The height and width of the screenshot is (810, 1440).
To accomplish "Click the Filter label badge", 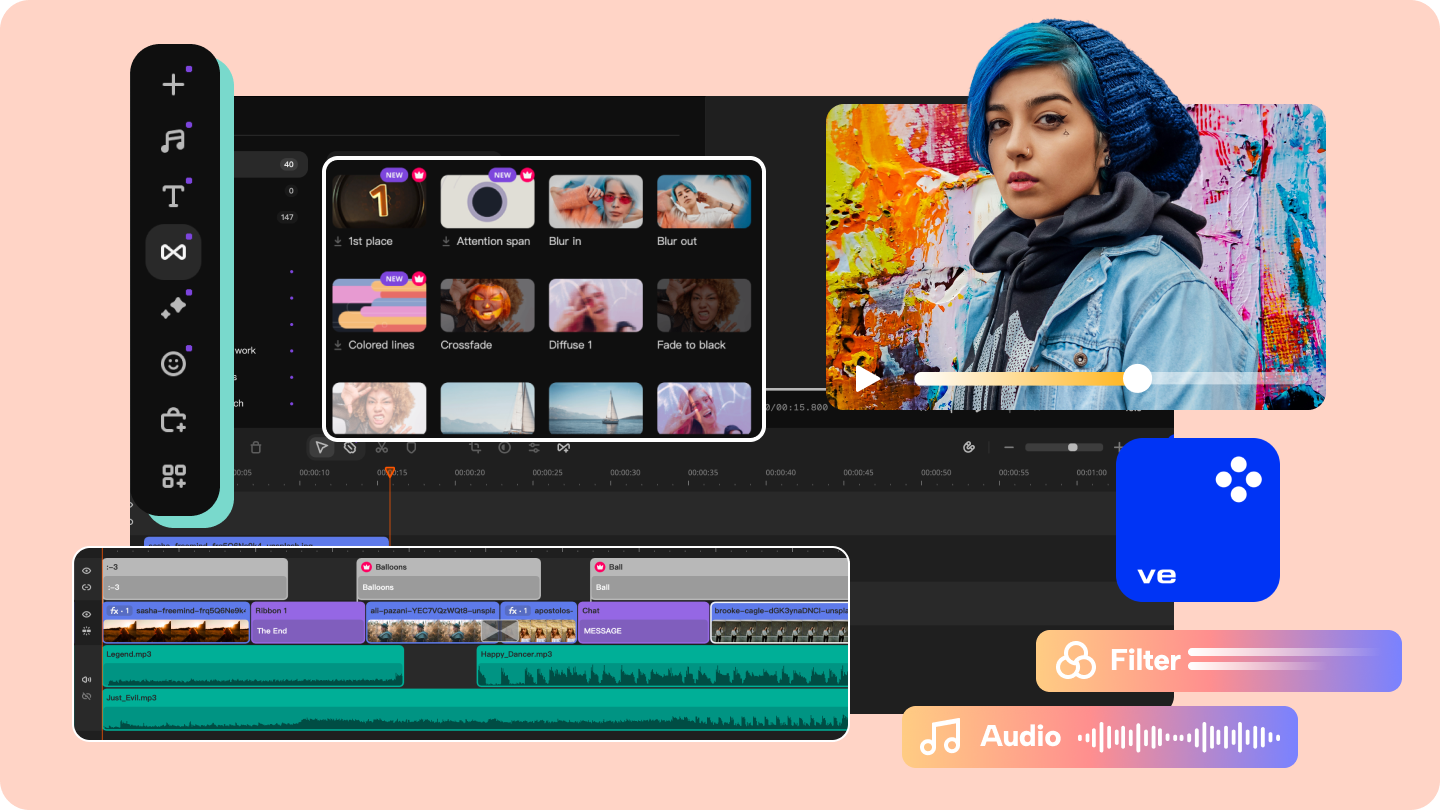I will coord(1218,661).
